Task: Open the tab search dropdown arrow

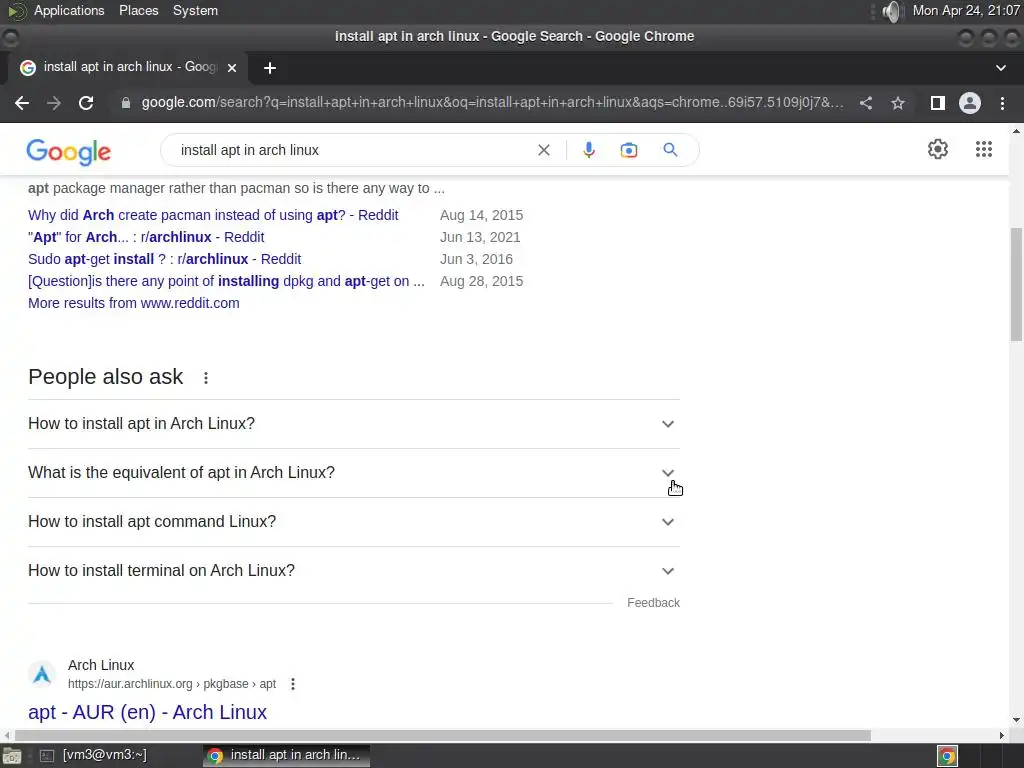Action: pos(1000,68)
